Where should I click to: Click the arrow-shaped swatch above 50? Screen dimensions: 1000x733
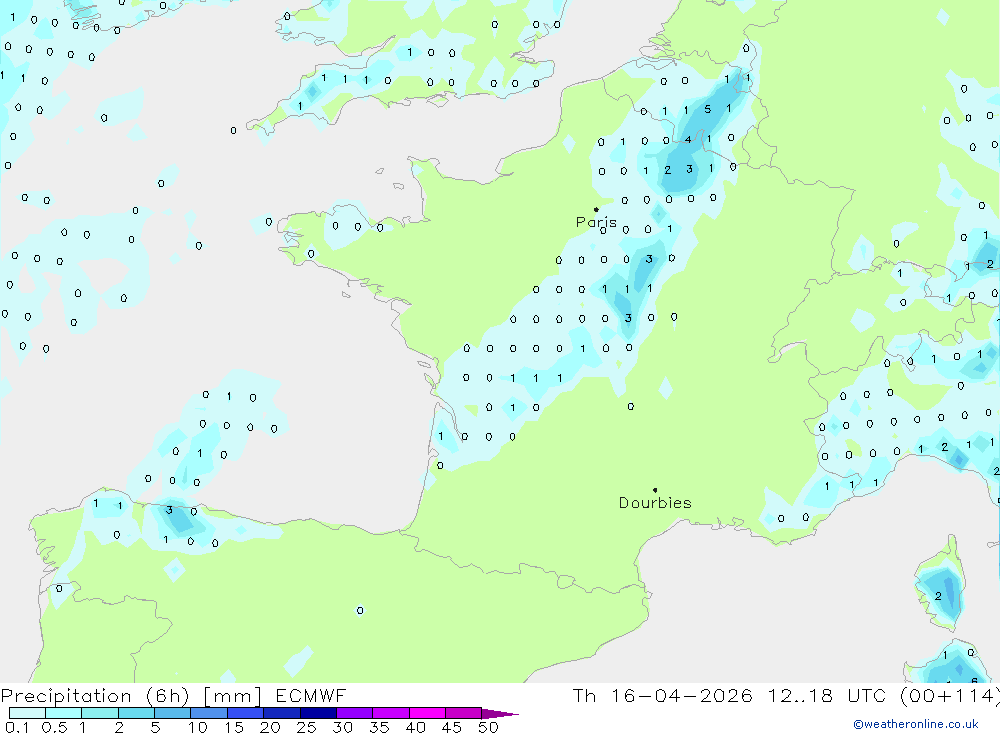pyautogui.click(x=499, y=713)
